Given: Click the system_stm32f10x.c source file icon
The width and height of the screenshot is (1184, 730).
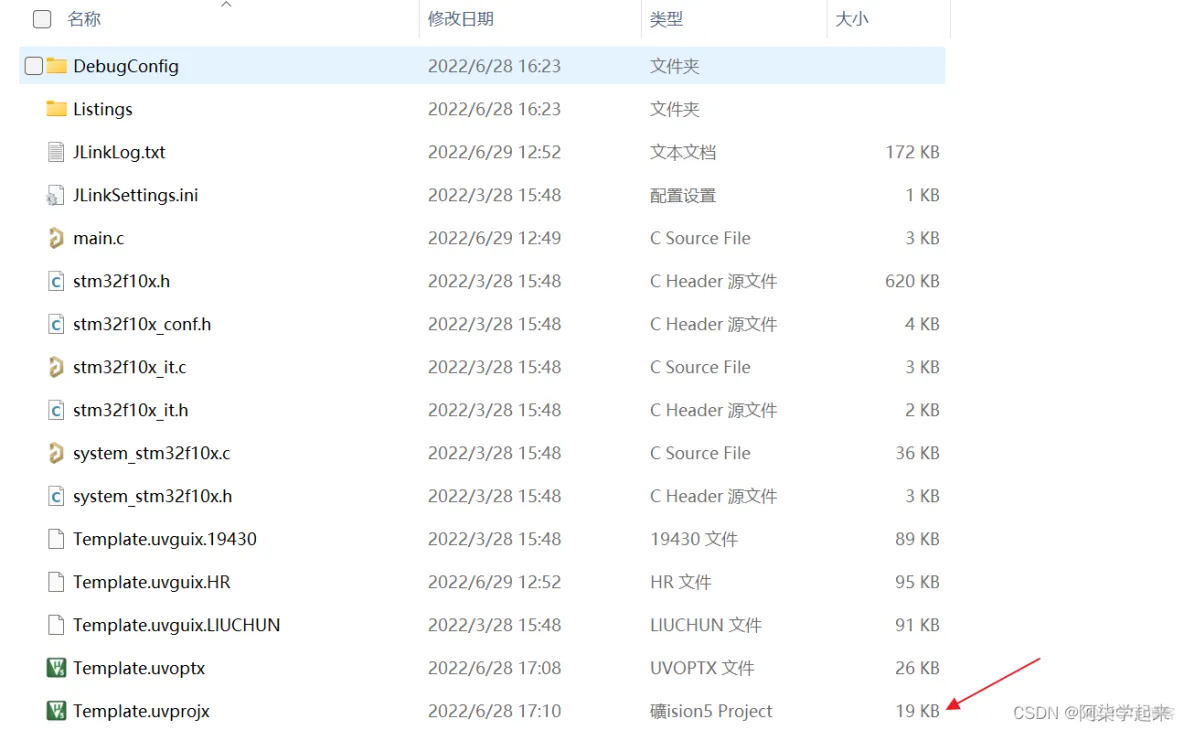Looking at the screenshot, I should point(56,453).
